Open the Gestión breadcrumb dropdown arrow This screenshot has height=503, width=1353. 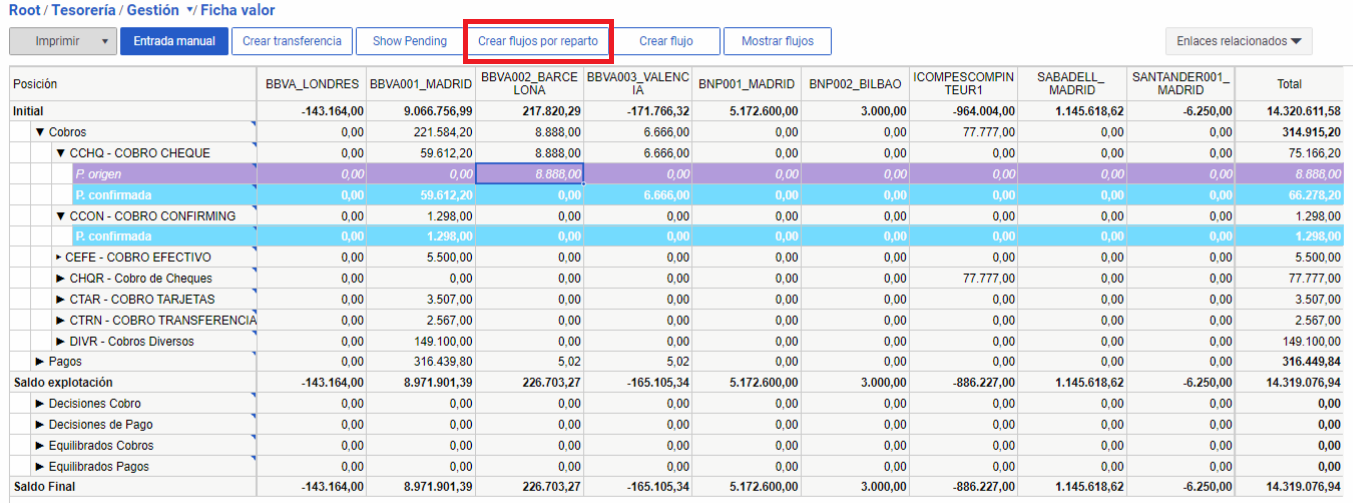coord(190,10)
